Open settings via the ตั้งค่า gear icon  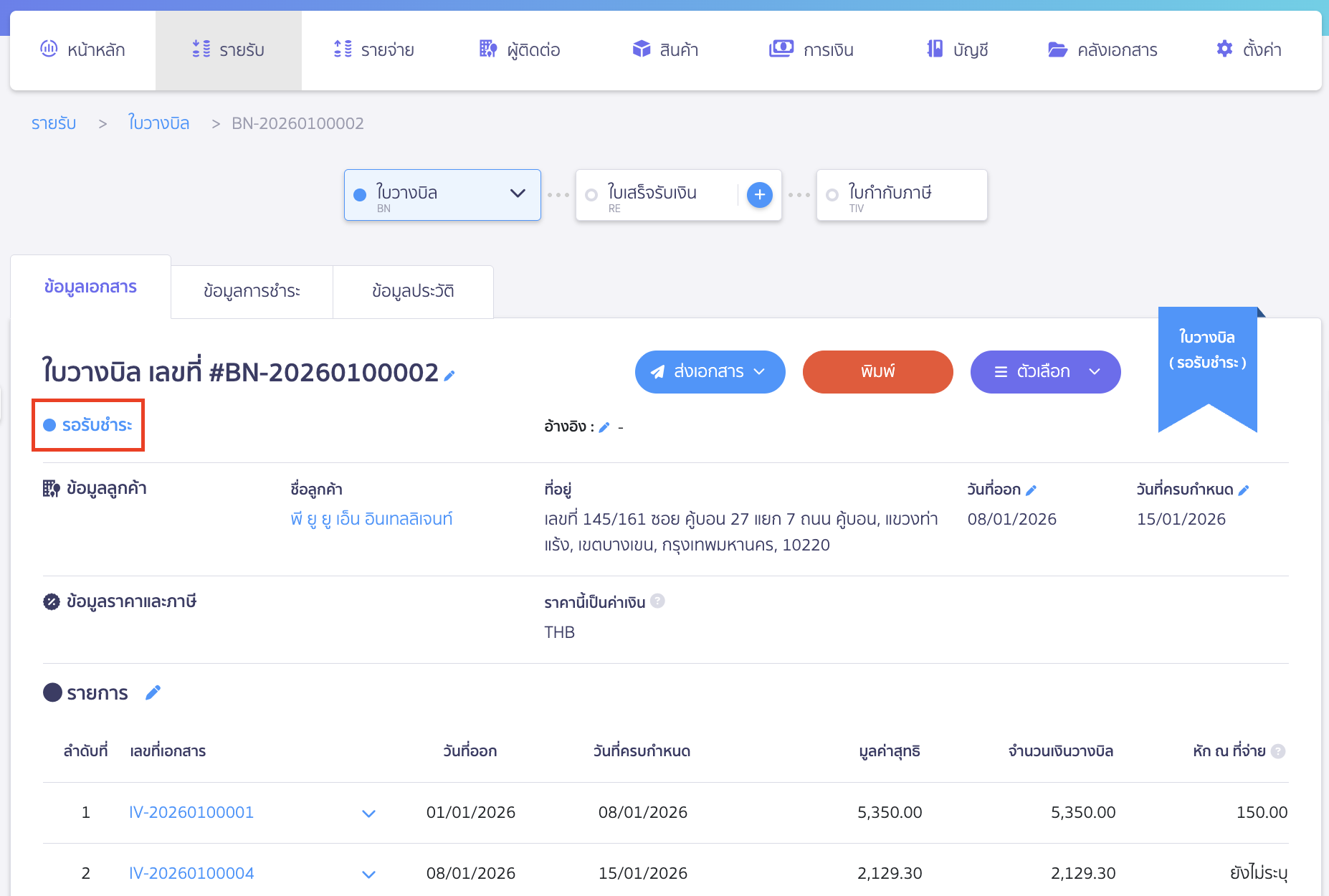click(1224, 49)
